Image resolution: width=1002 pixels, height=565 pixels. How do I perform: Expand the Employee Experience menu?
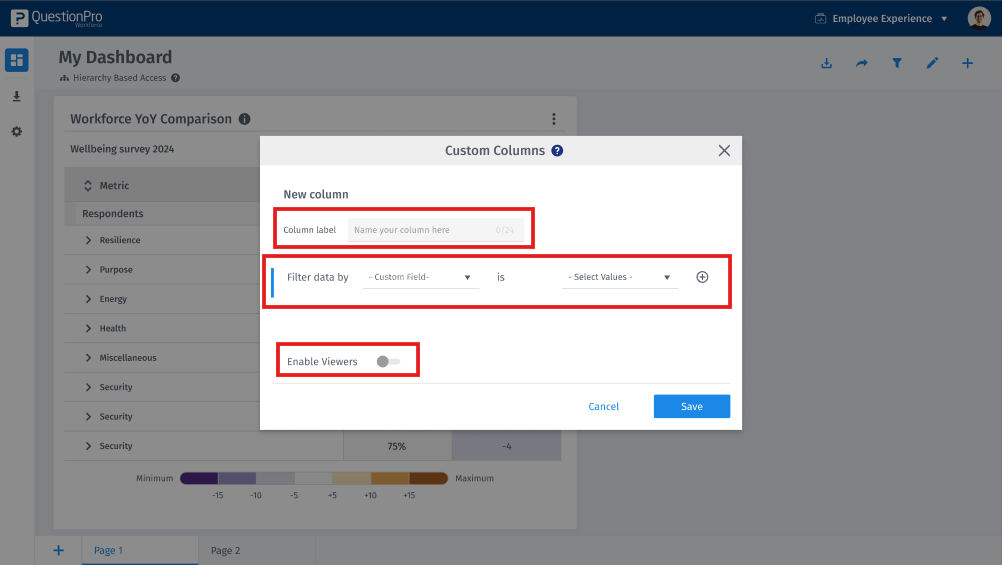tap(880, 18)
